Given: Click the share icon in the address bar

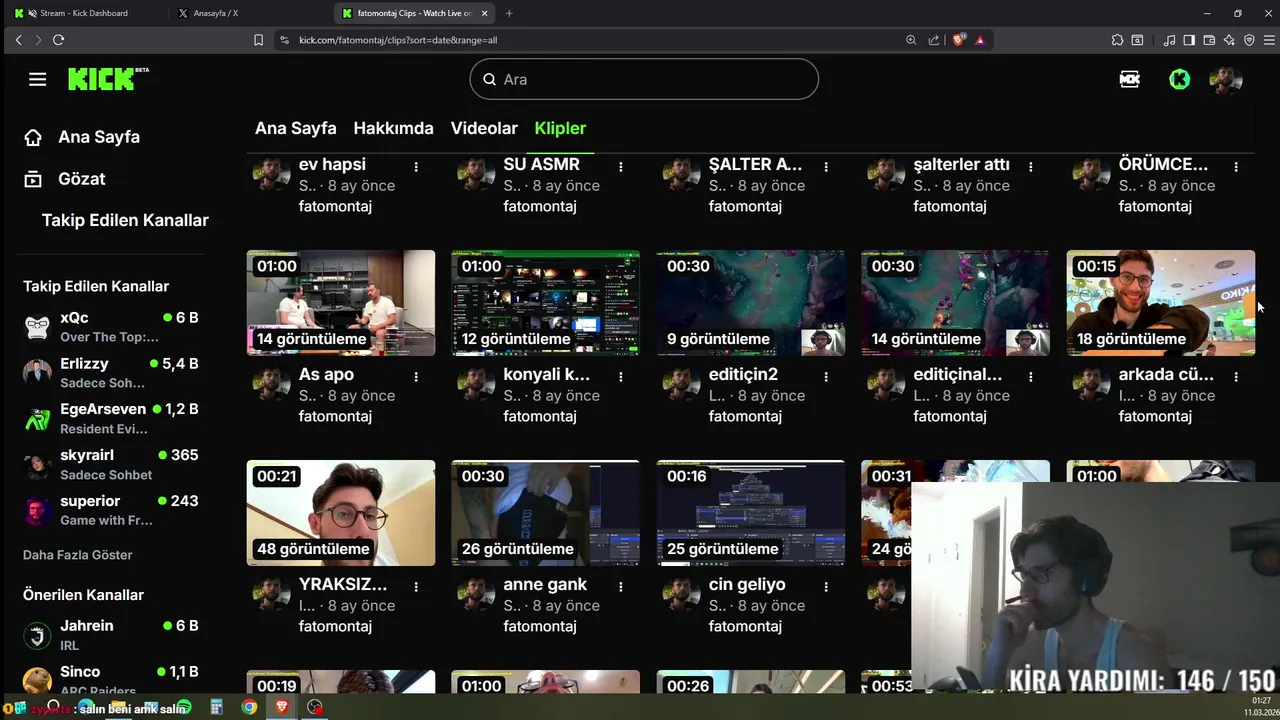Looking at the screenshot, I should [934, 40].
